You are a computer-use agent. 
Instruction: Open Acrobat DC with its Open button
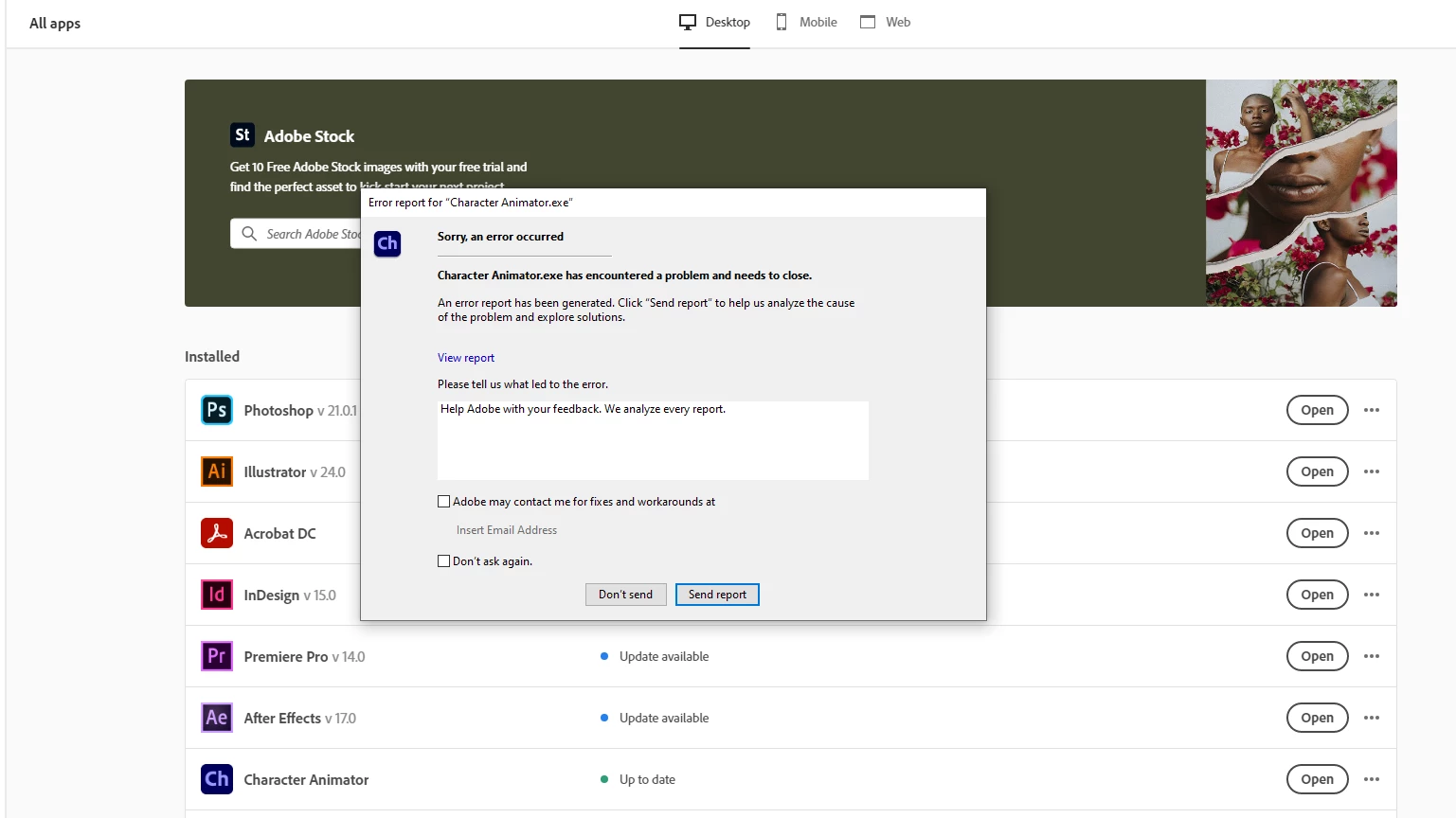(1317, 533)
